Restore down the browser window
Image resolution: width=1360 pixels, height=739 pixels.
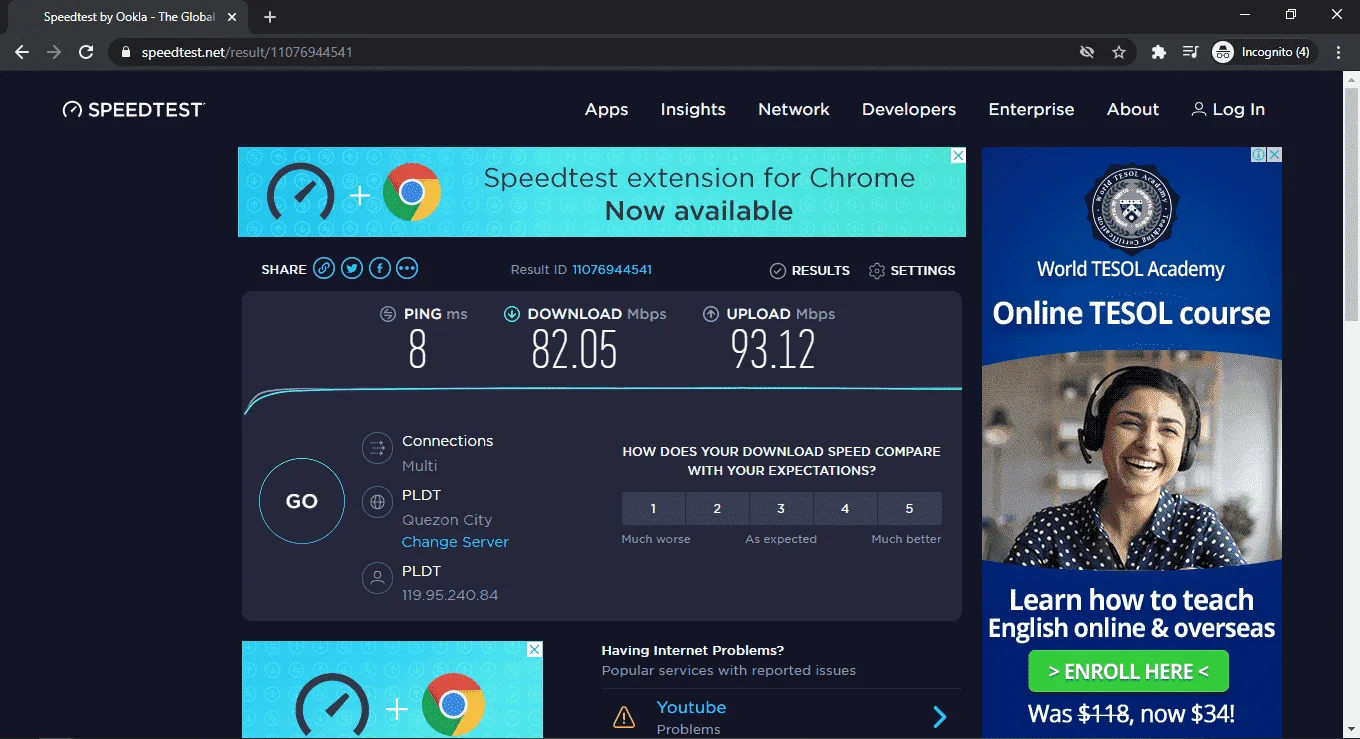coord(1291,15)
